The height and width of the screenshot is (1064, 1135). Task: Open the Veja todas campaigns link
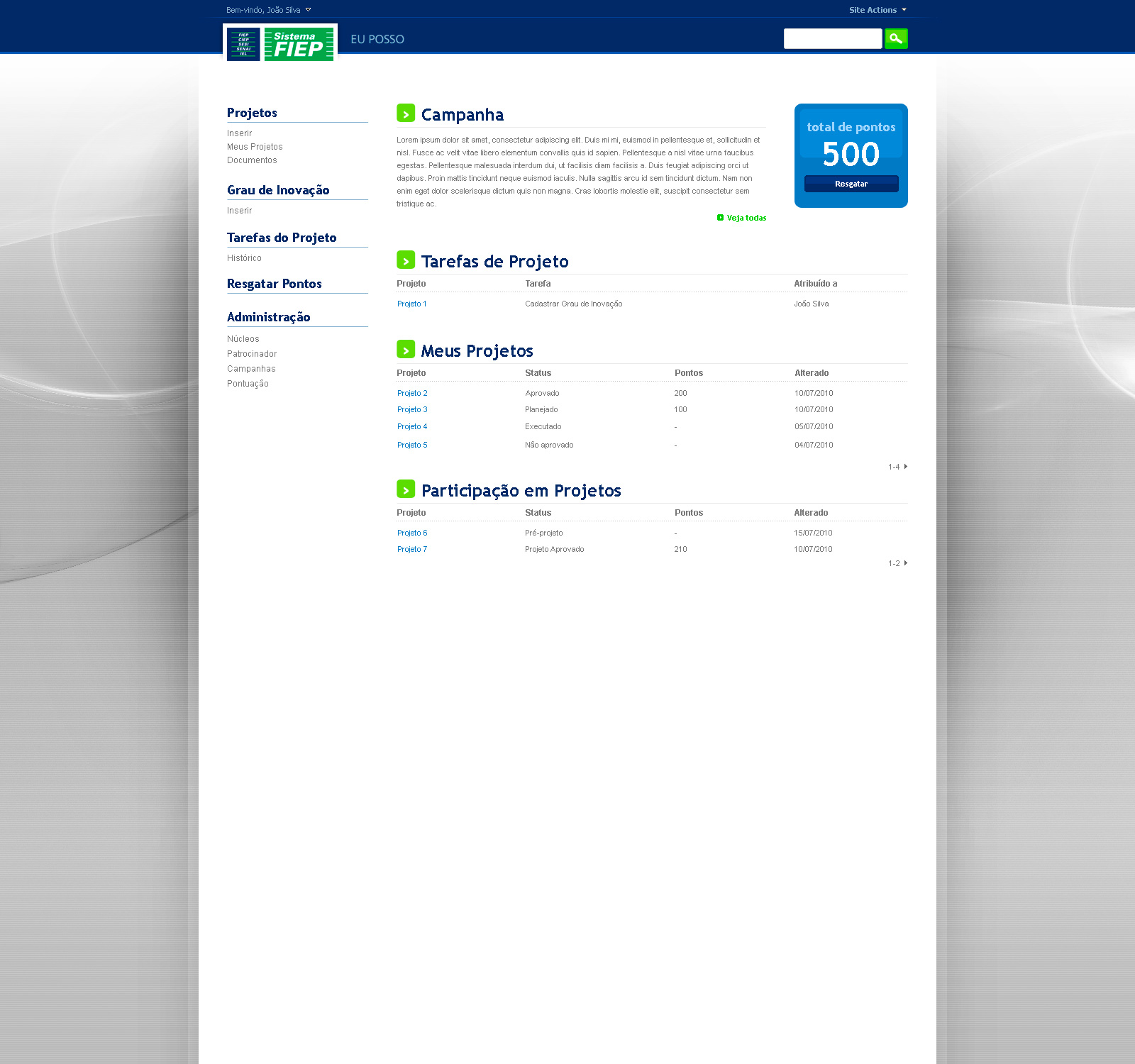click(746, 218)
